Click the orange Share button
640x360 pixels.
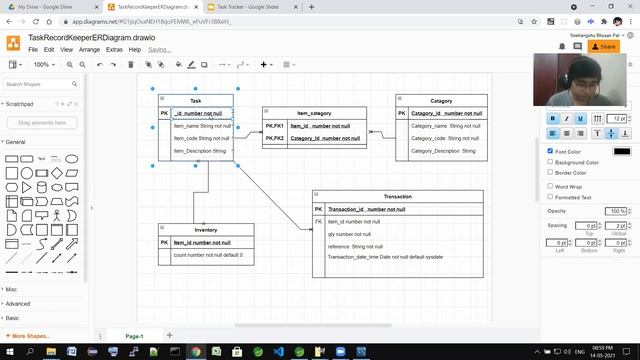pos(604,47)
